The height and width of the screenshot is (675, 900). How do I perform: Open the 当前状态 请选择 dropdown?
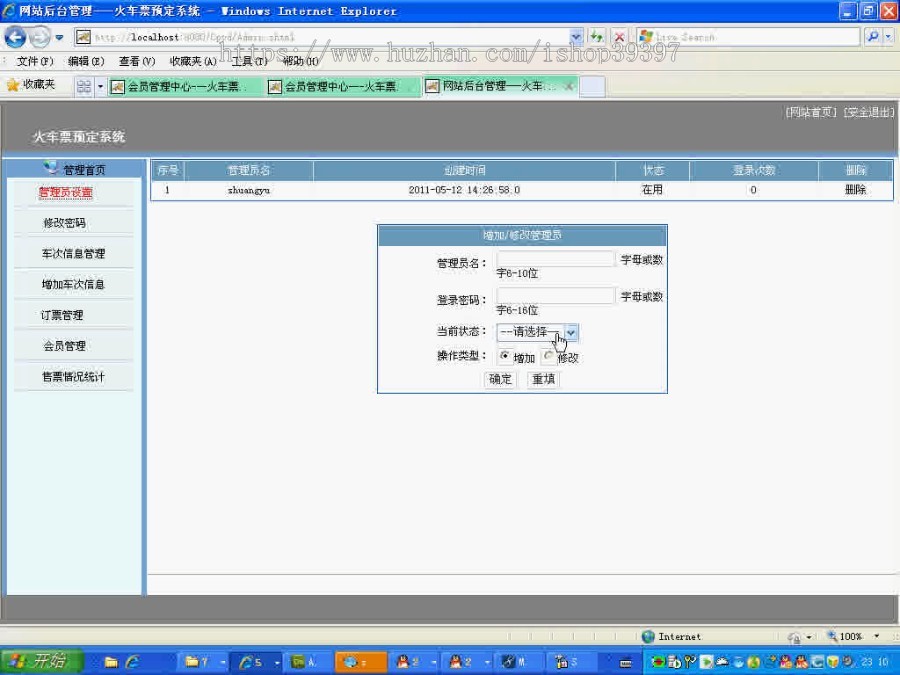(x=537, y=332)
